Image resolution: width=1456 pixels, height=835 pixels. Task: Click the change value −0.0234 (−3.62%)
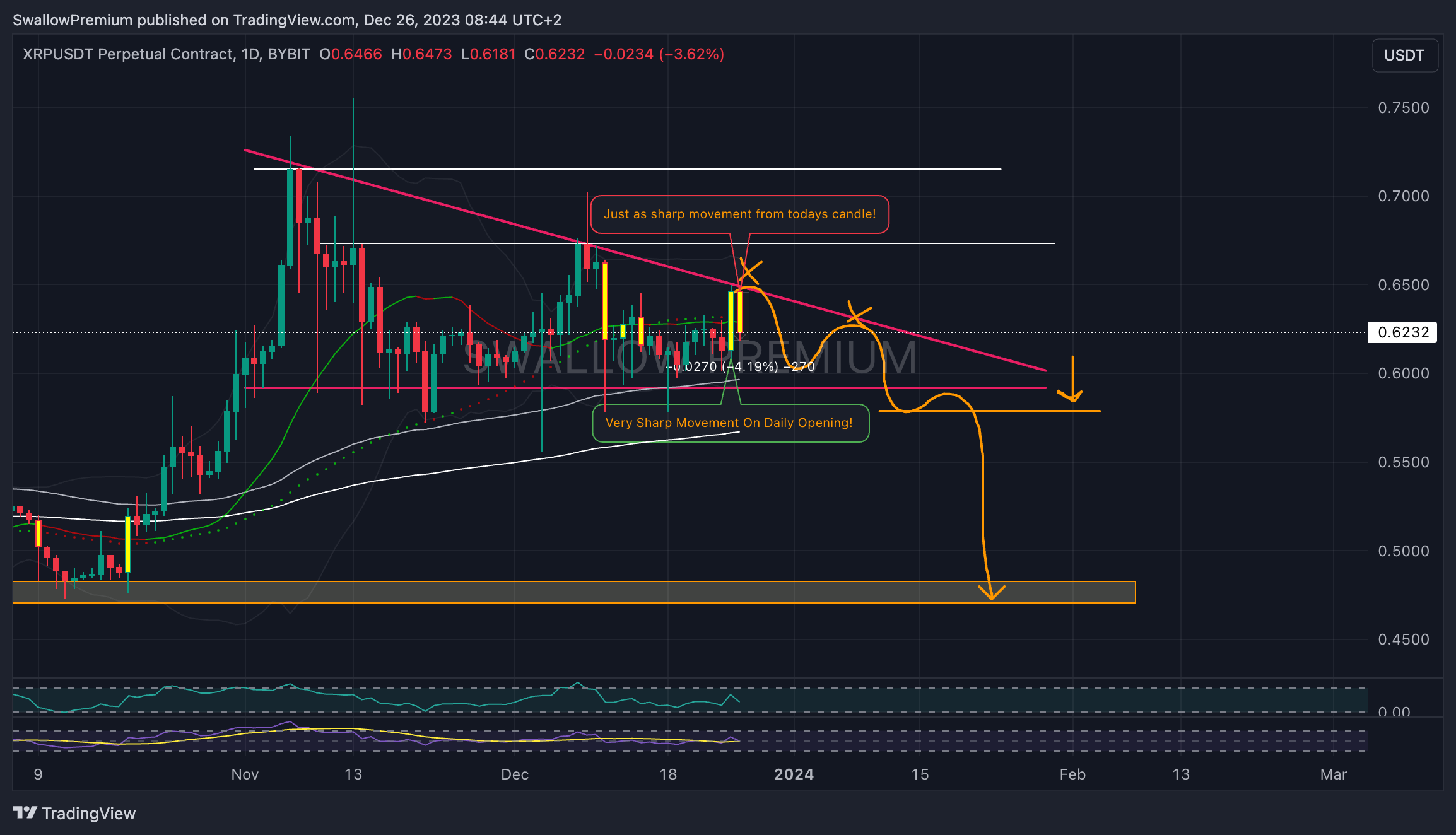(659, 54)
